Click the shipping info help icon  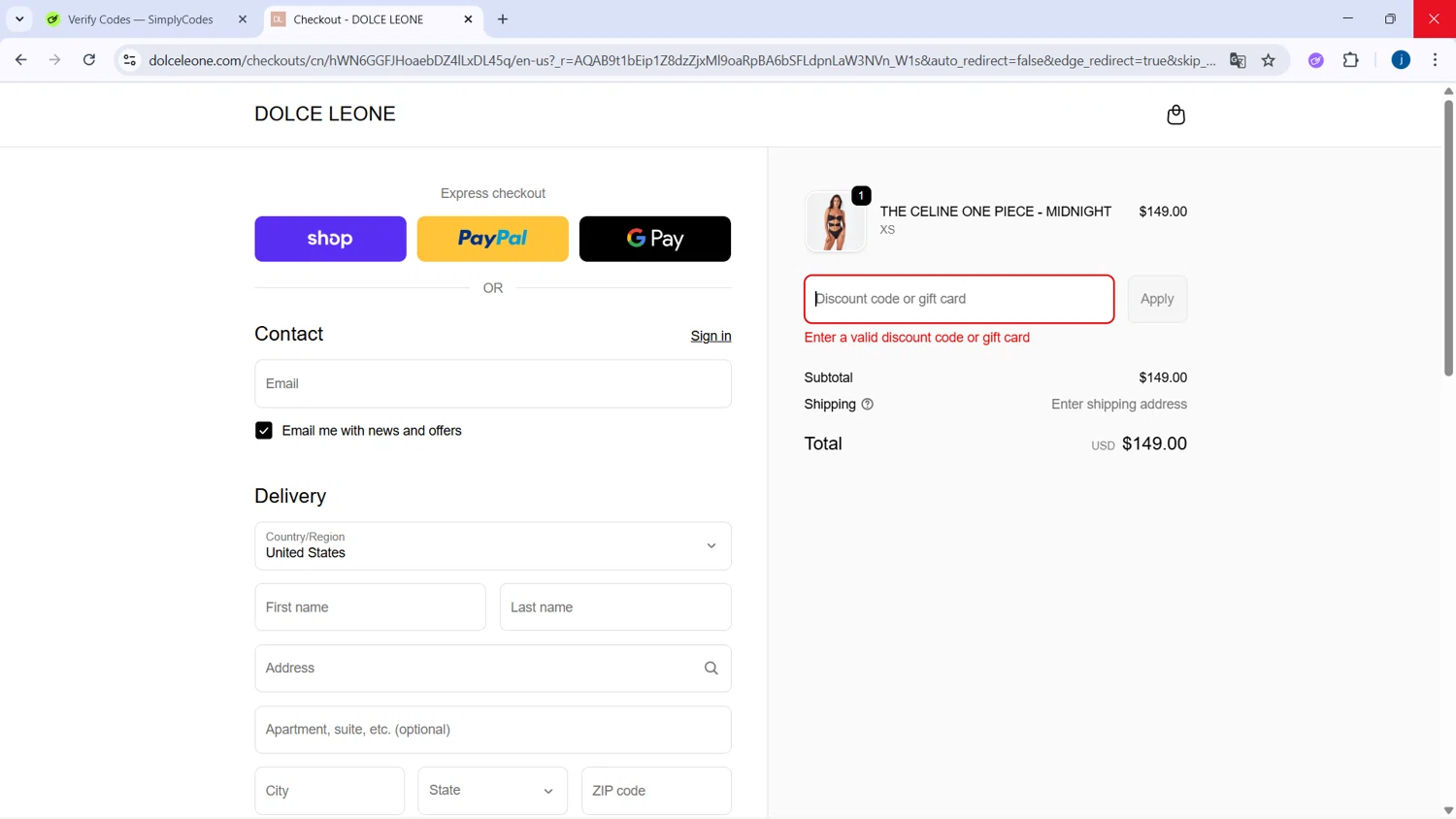tap(867, 405)
